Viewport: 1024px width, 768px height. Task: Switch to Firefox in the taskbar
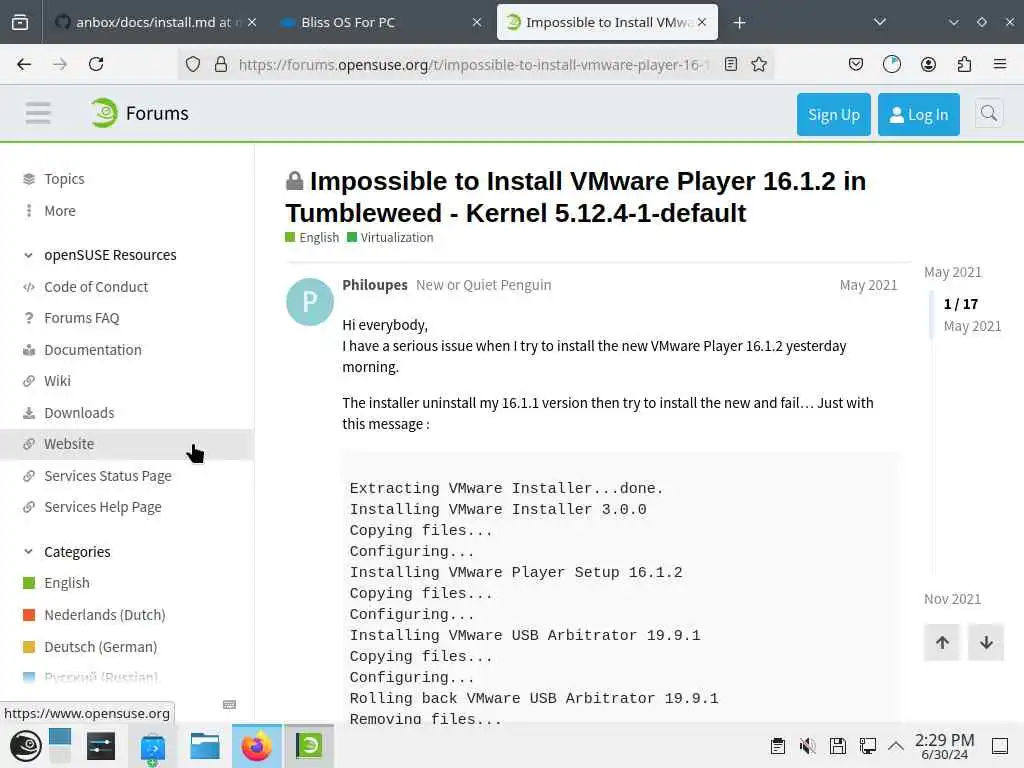pos(257,746)
